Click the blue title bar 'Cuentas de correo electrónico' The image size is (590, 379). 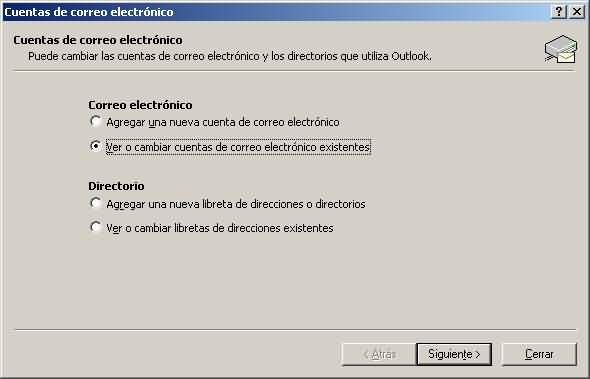tap(89, 12)
